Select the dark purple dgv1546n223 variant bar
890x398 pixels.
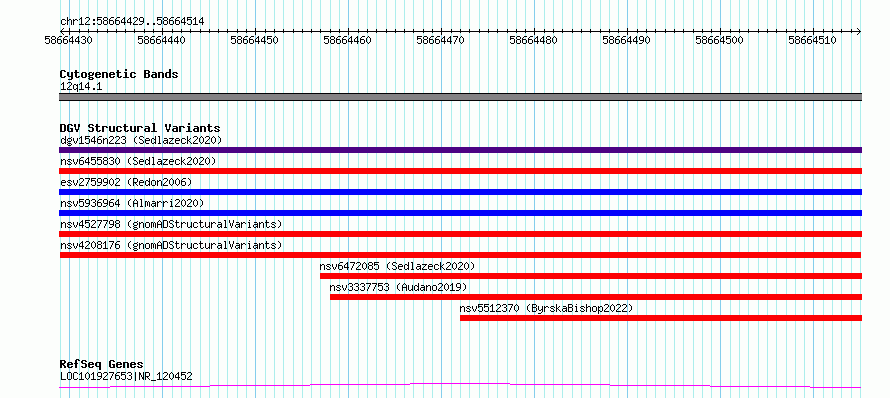460,150
